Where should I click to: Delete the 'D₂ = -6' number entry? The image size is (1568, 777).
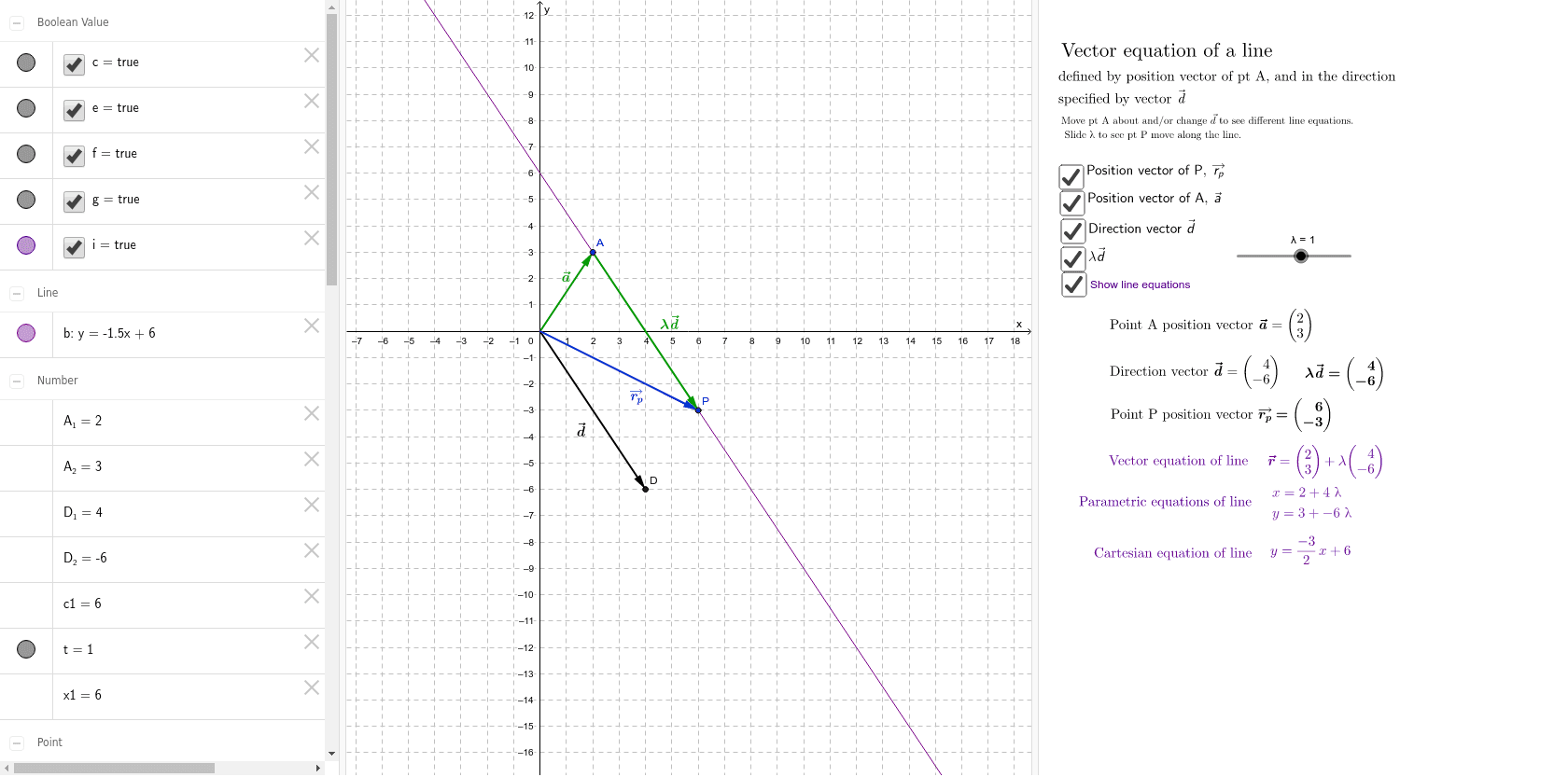312,550
